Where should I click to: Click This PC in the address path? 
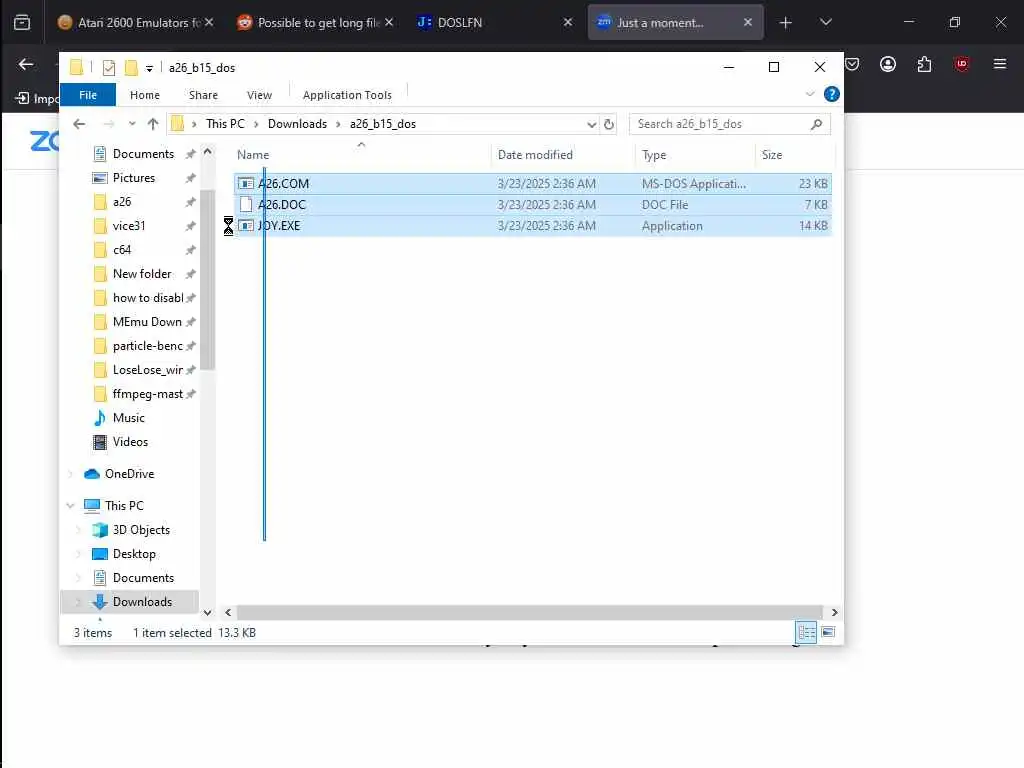pyautogui.click(x=225, y=124)
